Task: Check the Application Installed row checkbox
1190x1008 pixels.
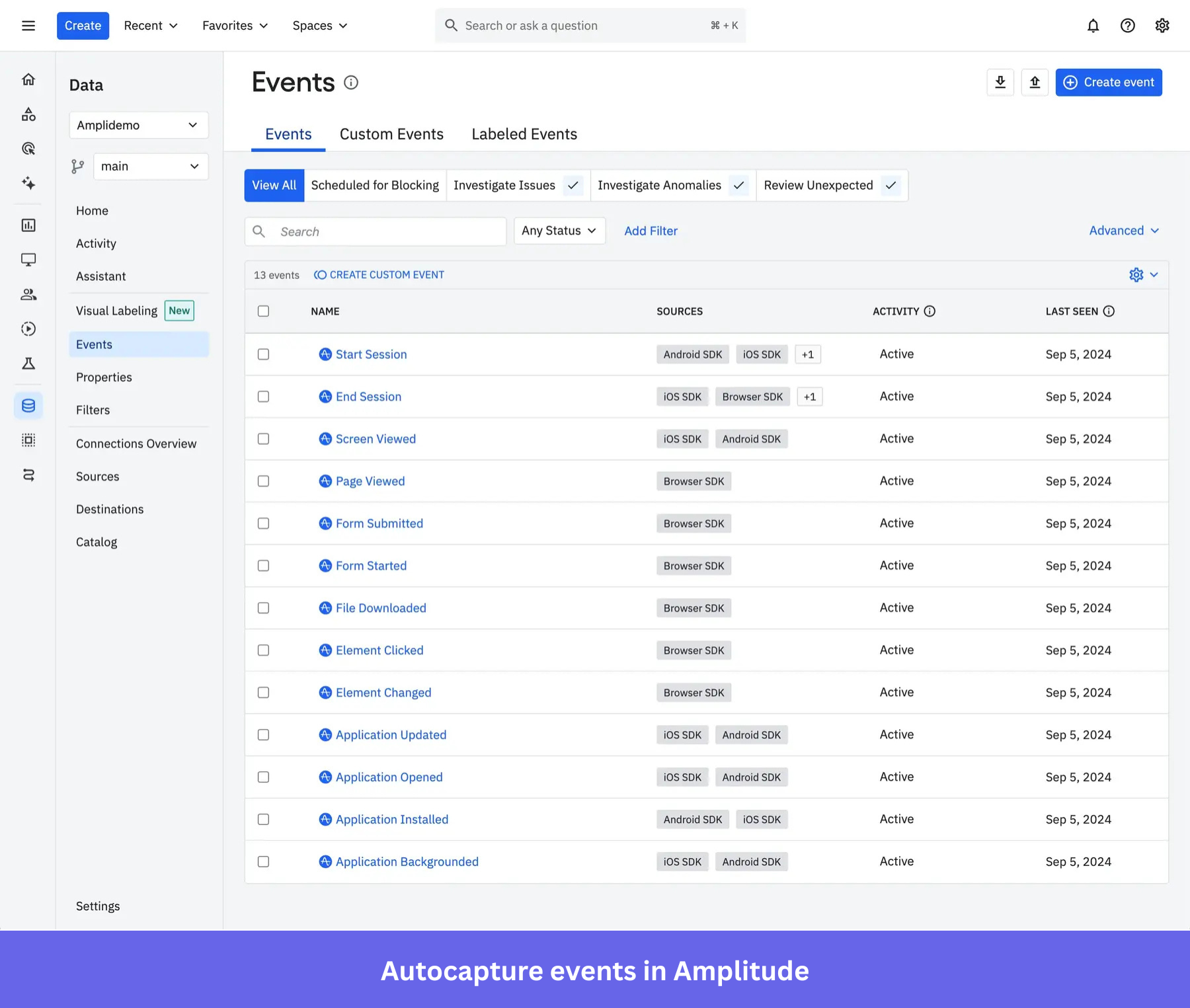Action: pos(263,820)
